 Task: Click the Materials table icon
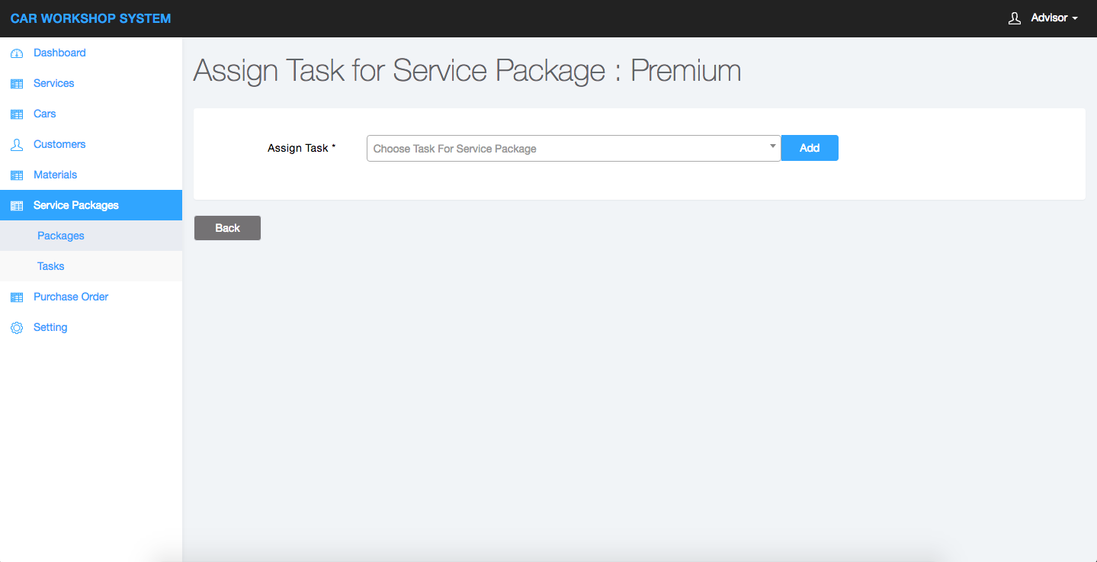coord(16,175)
